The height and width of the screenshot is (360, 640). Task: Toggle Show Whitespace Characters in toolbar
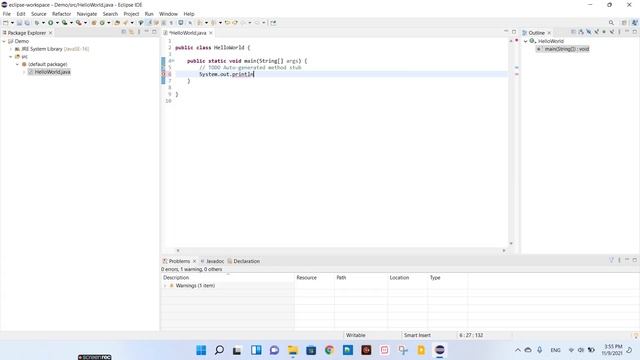[x=171, y=23]
